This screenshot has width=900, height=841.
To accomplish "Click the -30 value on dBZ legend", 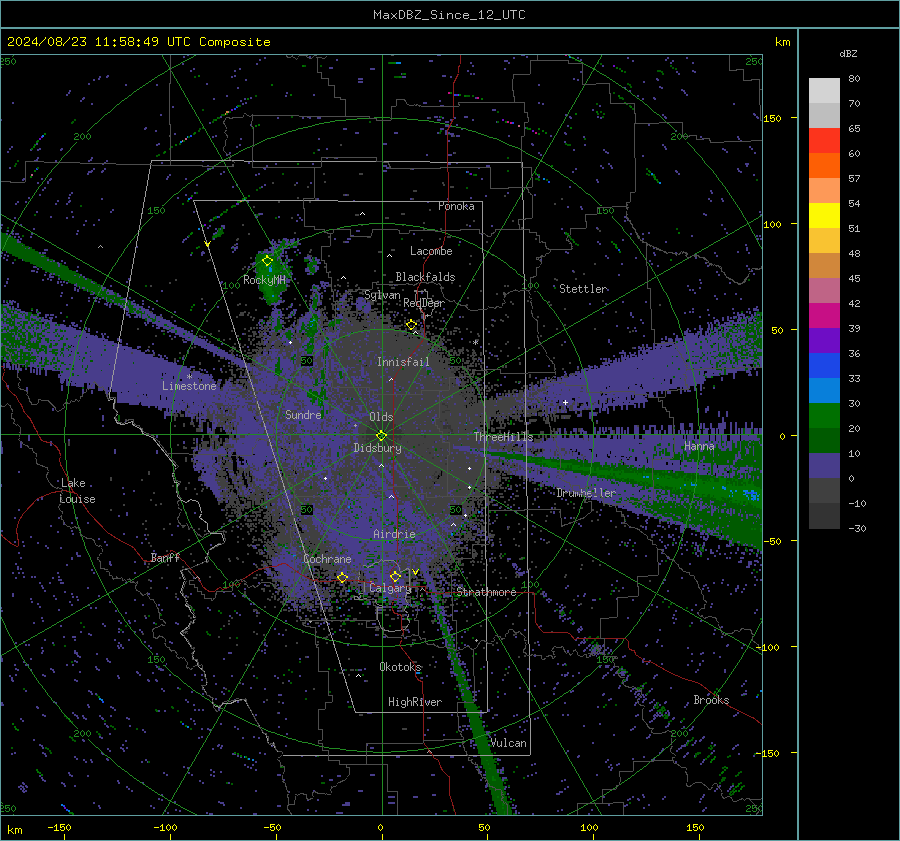I will click(857, 528).
